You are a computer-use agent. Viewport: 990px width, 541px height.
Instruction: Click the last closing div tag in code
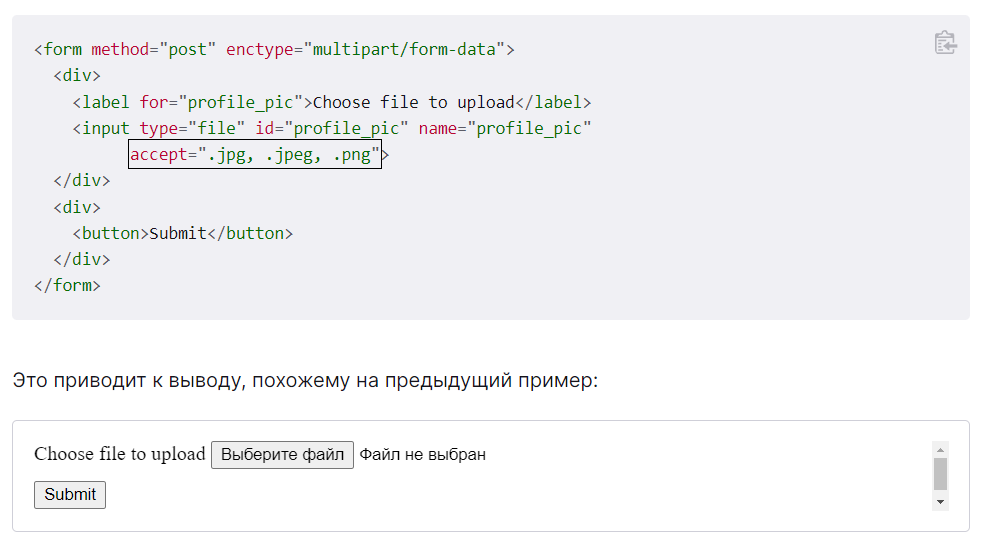coord(81,259)
